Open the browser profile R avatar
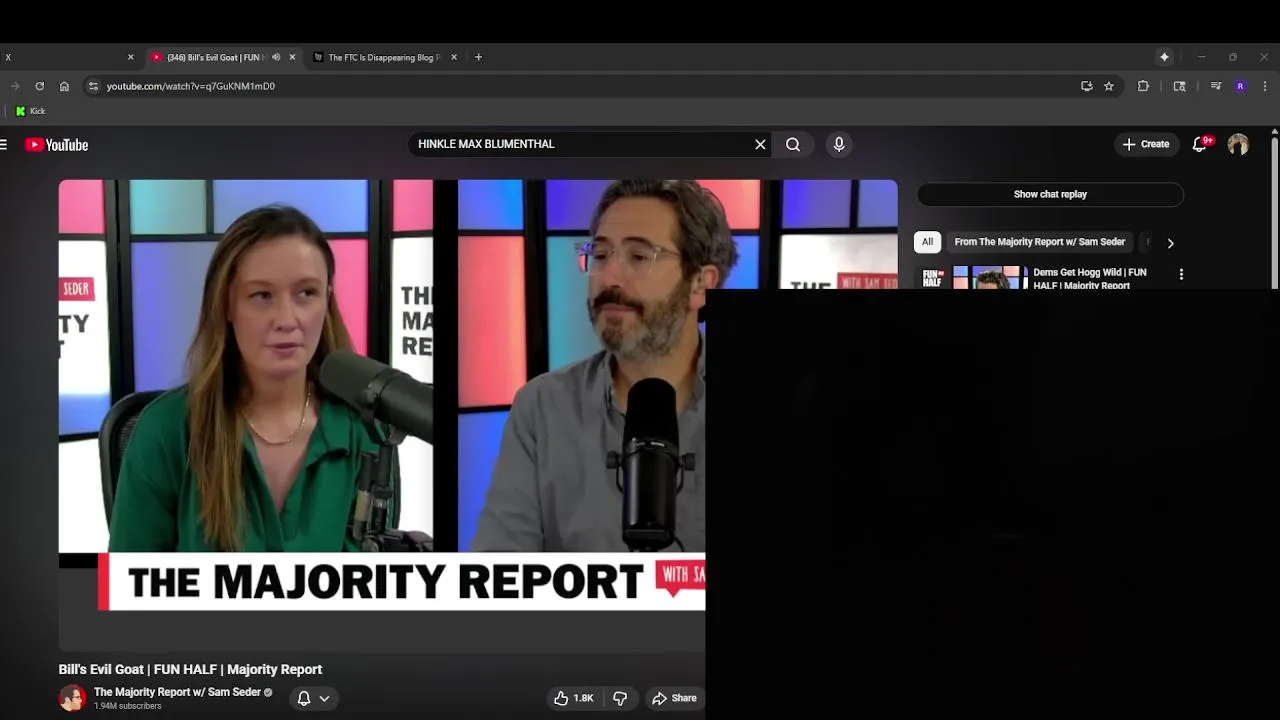The height and width of the screenshot is (720, 1280). point(1240,86)
